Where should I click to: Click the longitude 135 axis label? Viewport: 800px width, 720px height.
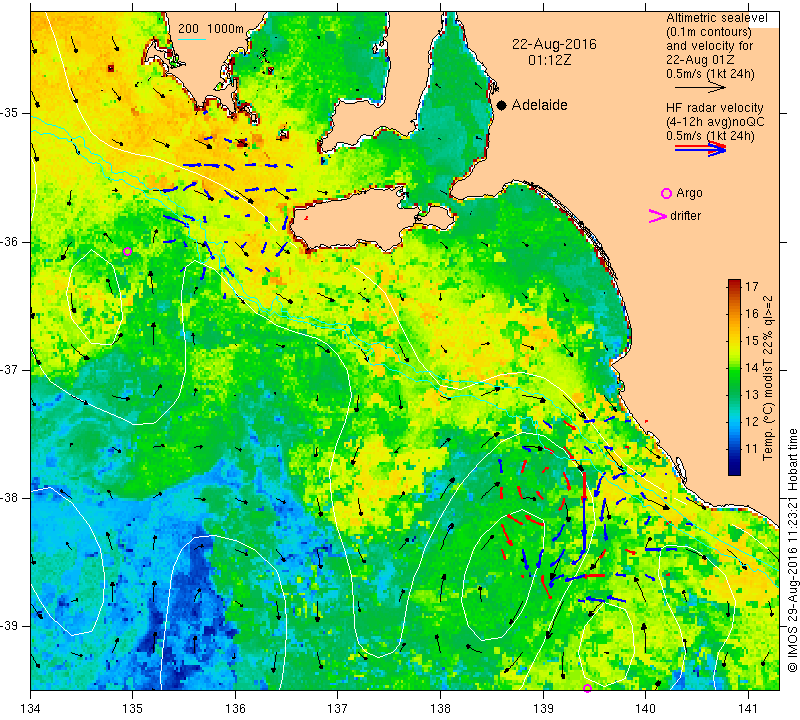[x=133, y=709]
